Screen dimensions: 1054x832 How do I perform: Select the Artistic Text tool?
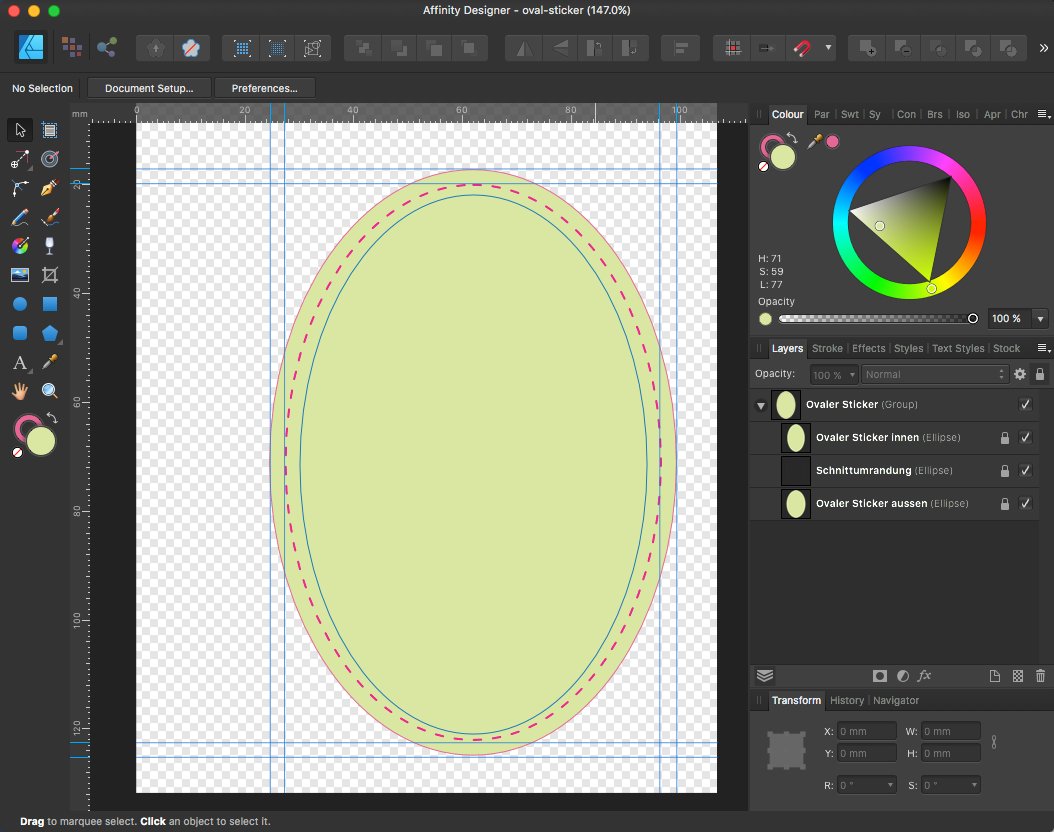(19, 362)
